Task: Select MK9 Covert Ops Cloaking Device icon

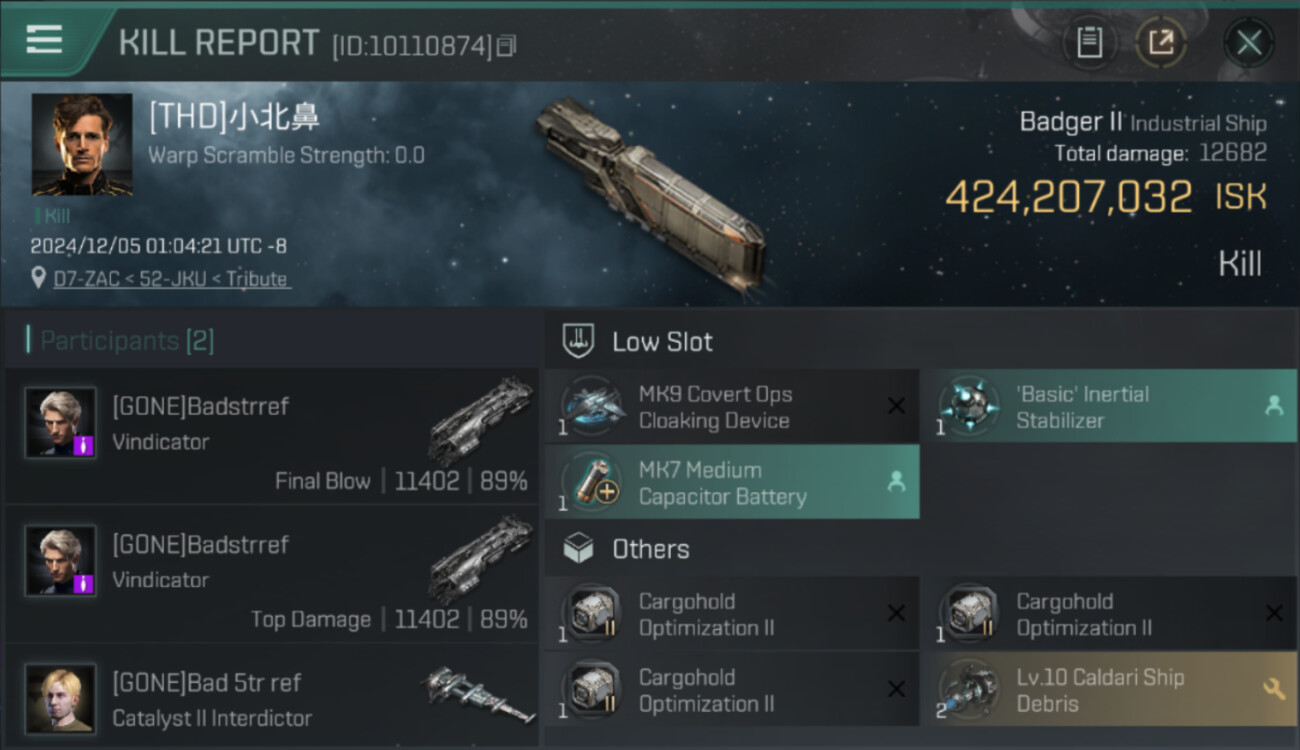Action: click(594, 407)
